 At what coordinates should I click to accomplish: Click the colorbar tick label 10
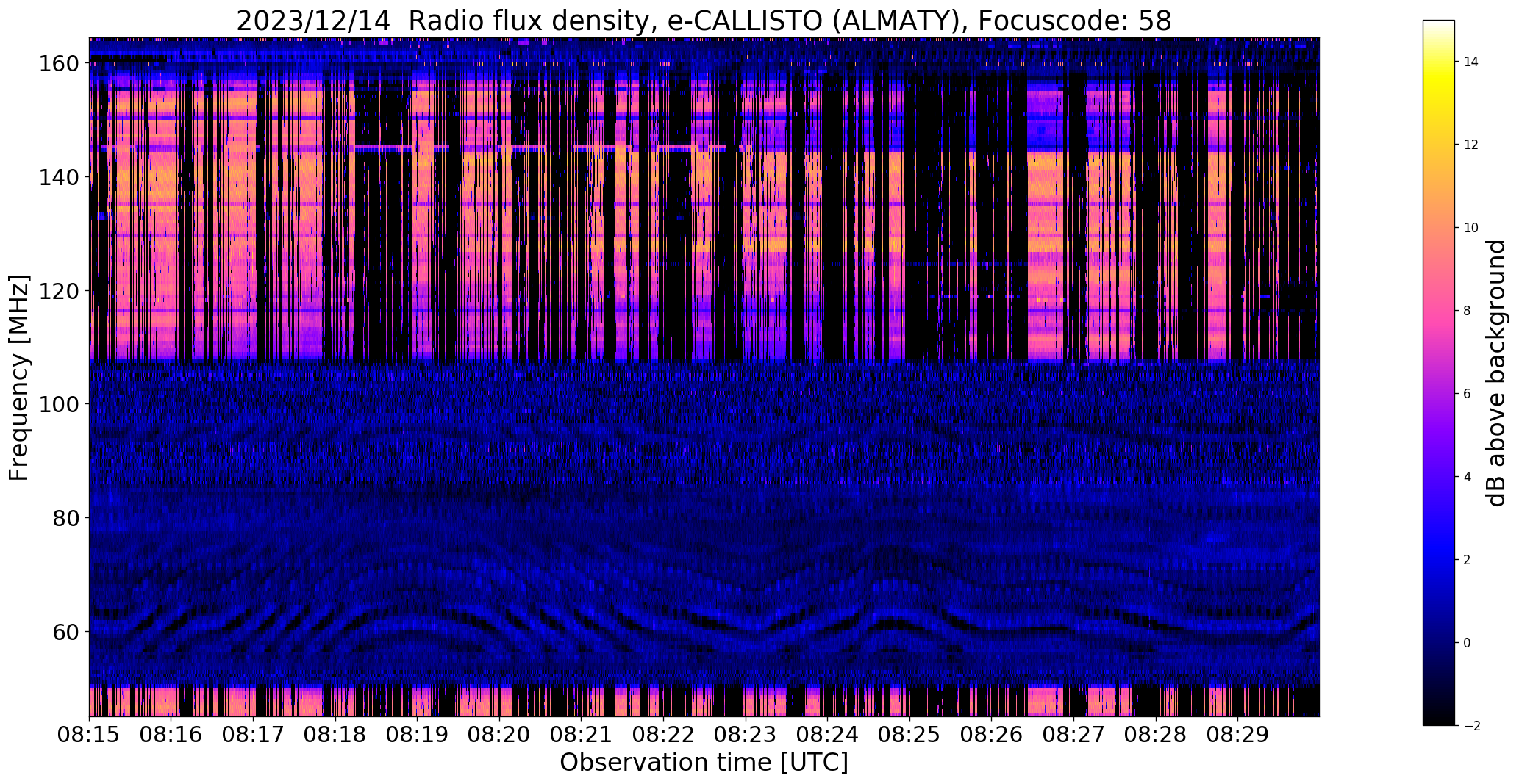(1471, 228)
